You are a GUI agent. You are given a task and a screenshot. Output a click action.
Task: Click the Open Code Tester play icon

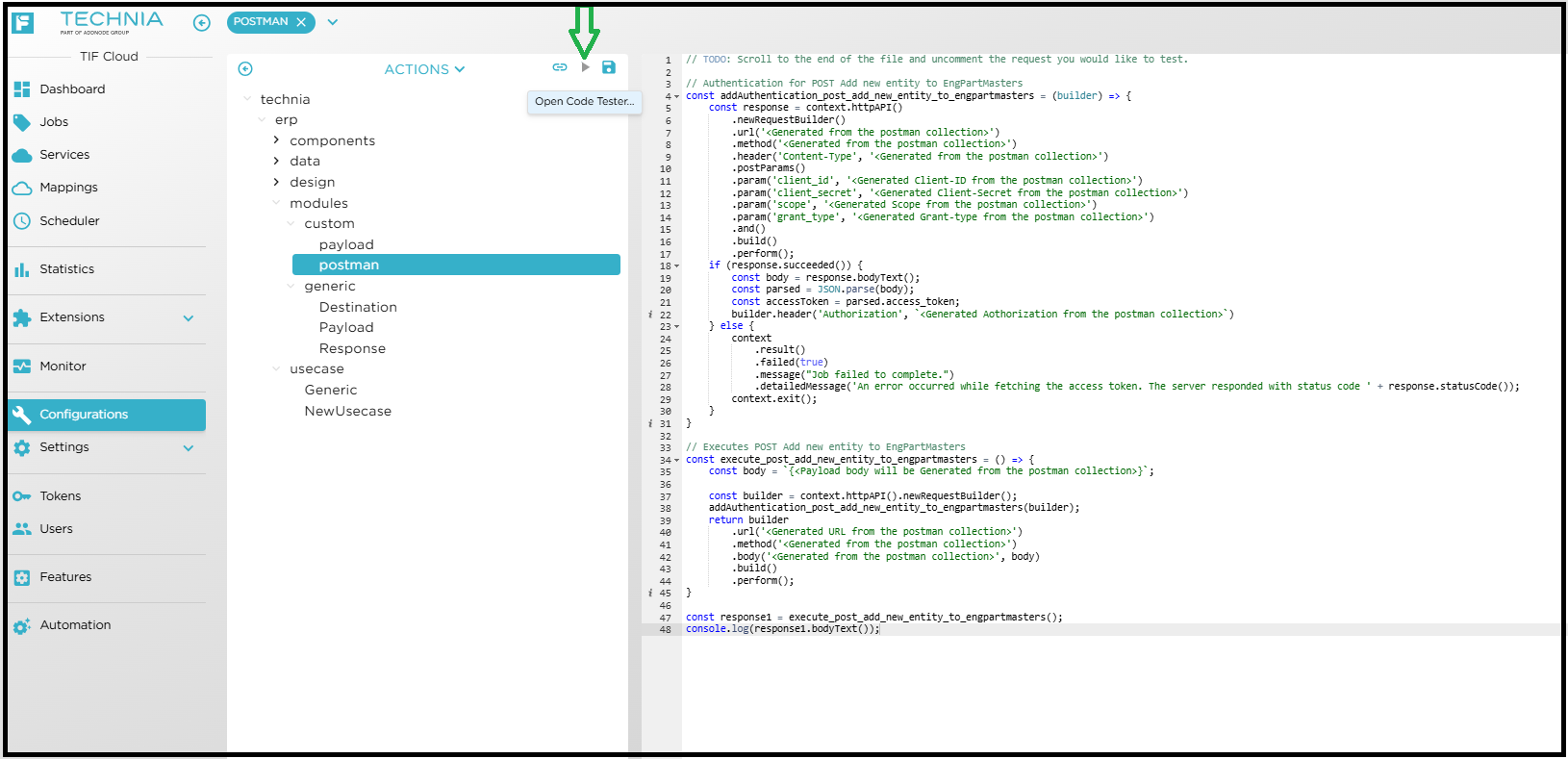(585, 67)
